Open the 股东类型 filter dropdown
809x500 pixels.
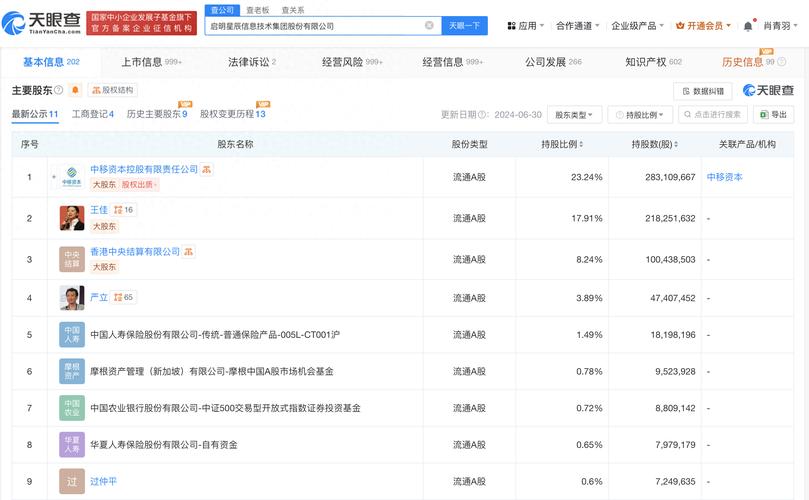[x=574, y=115]
